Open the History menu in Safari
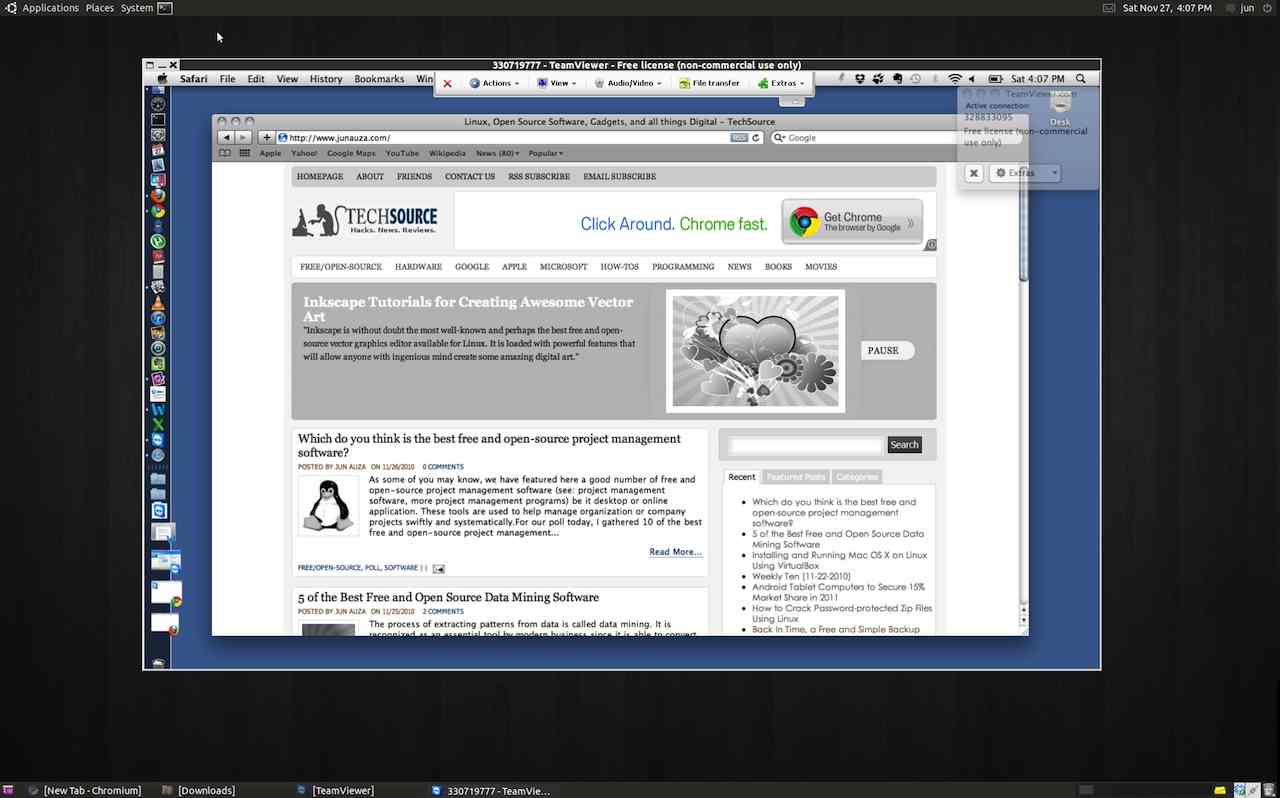The height and width of the screenshot is (798, 1280). (x=326, y=79)
